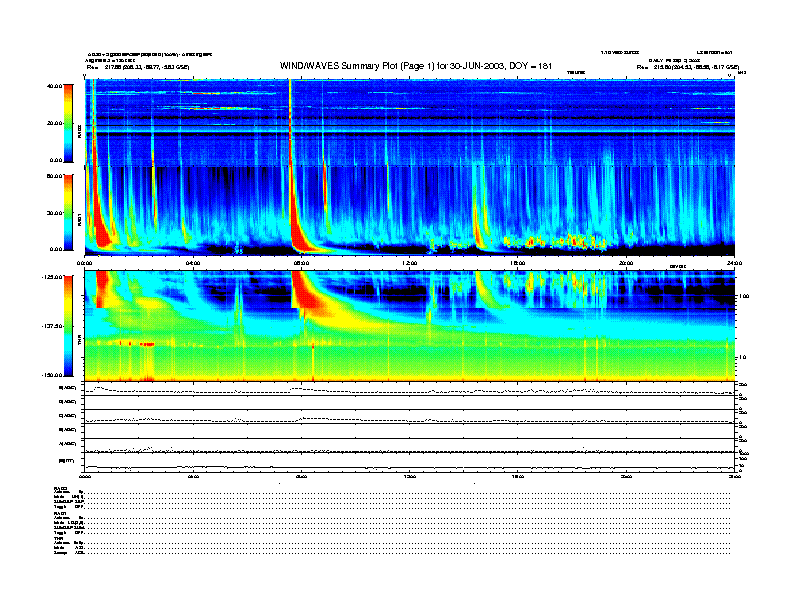Click the RAD2 panel color scale bar
This screenshot has width=792, height=612.
68,123
